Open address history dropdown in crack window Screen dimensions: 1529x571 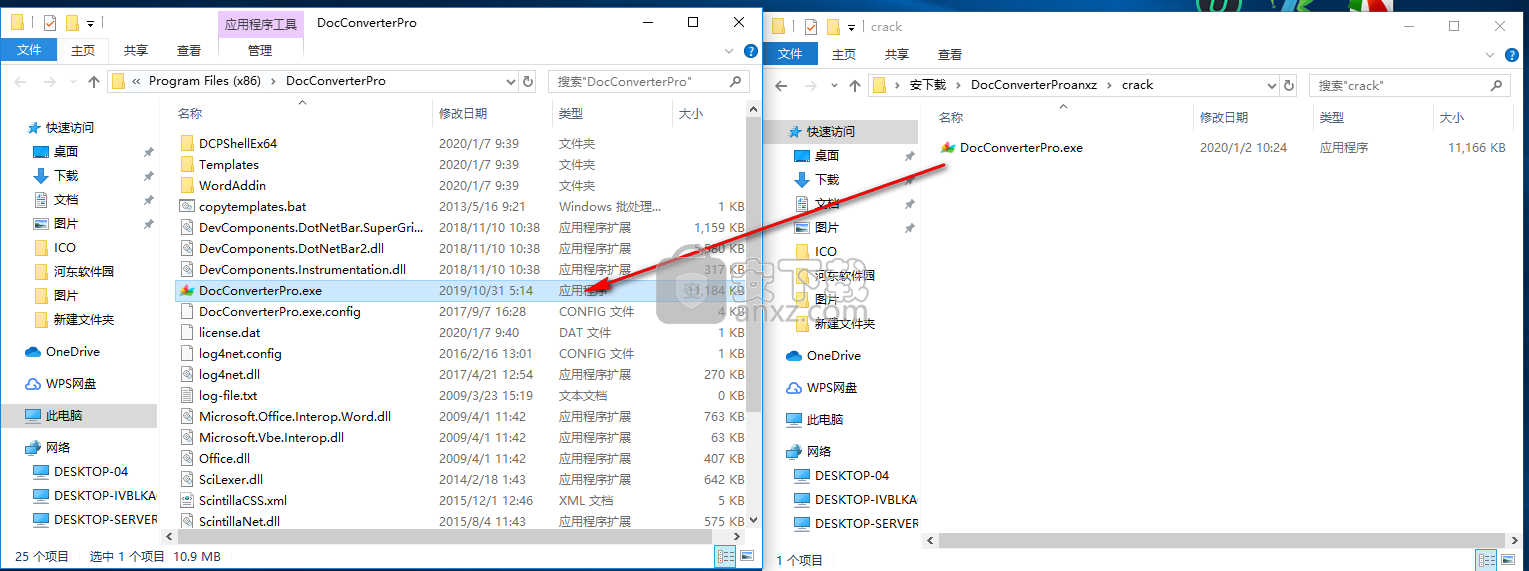pyautogui.click(x=1273, y=85)
